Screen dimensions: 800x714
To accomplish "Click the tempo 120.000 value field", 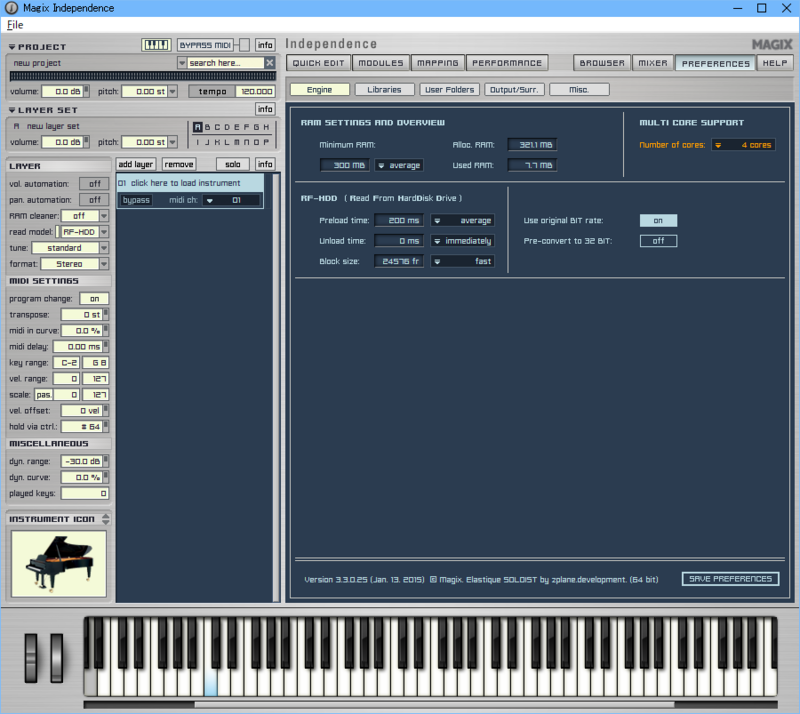I will click(256, 91).
